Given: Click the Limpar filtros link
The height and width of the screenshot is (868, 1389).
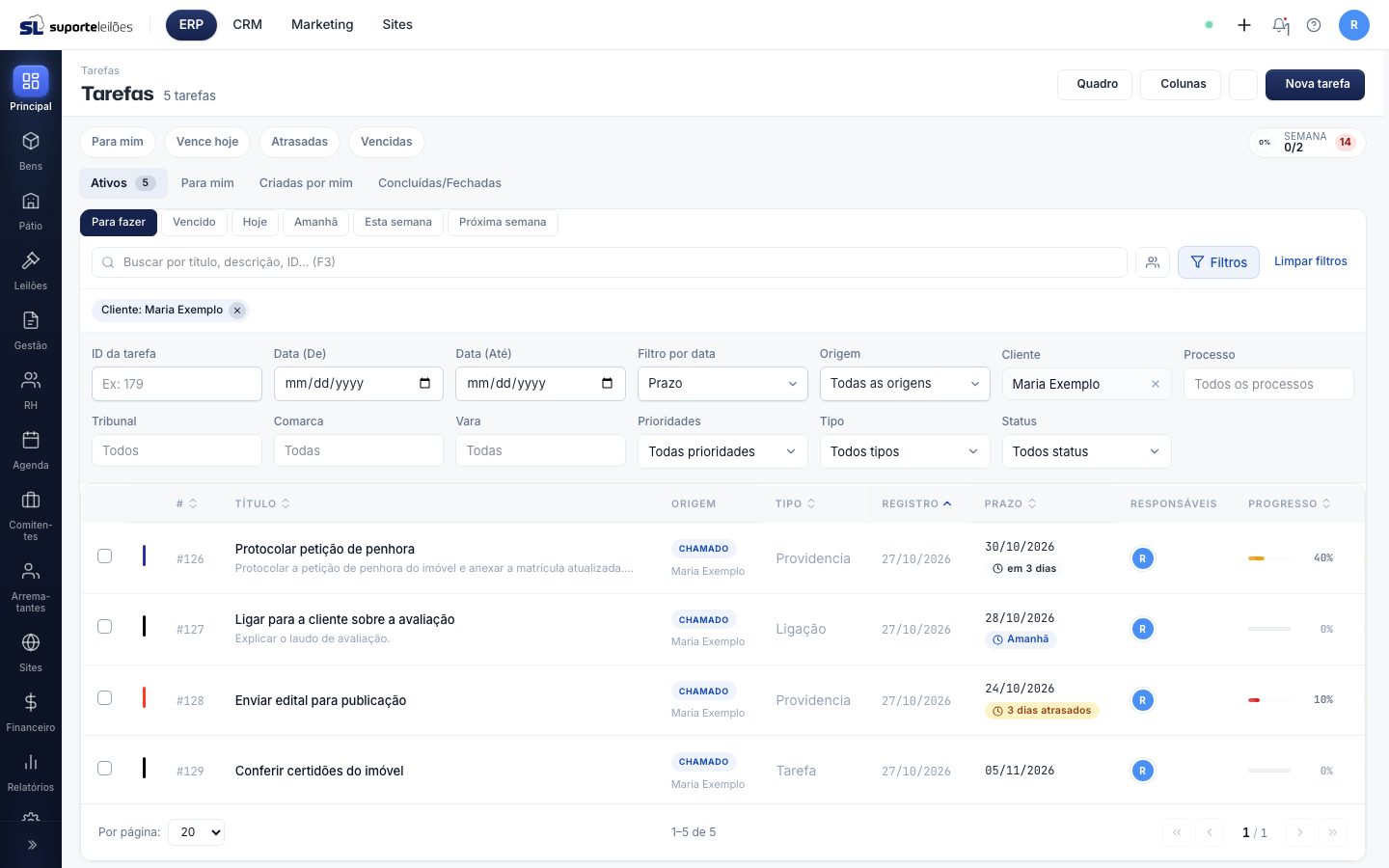Looking at the screenshot, I should (x=1311, y=261).
